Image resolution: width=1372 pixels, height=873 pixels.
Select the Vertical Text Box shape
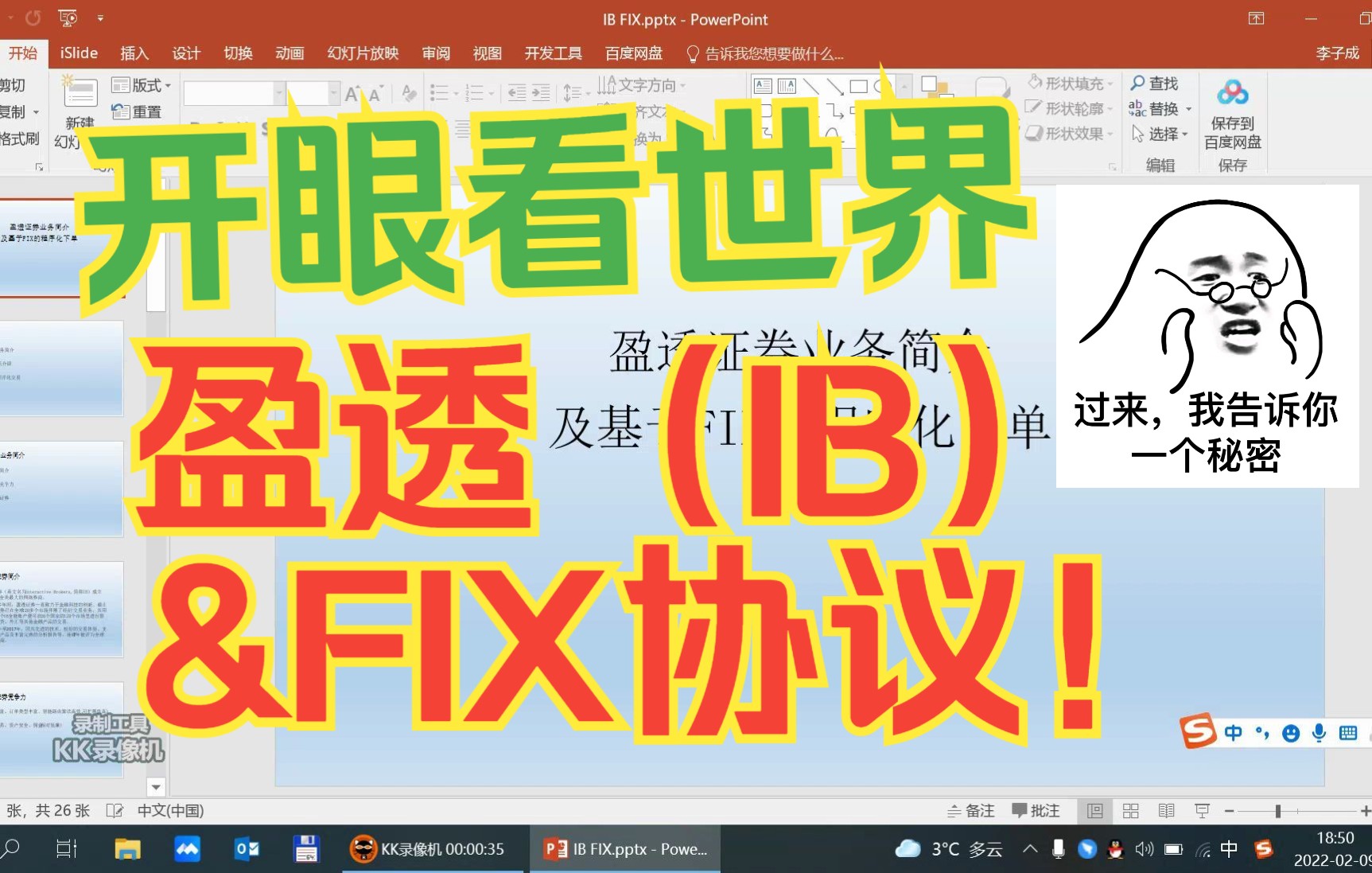[x=787, y=86]
